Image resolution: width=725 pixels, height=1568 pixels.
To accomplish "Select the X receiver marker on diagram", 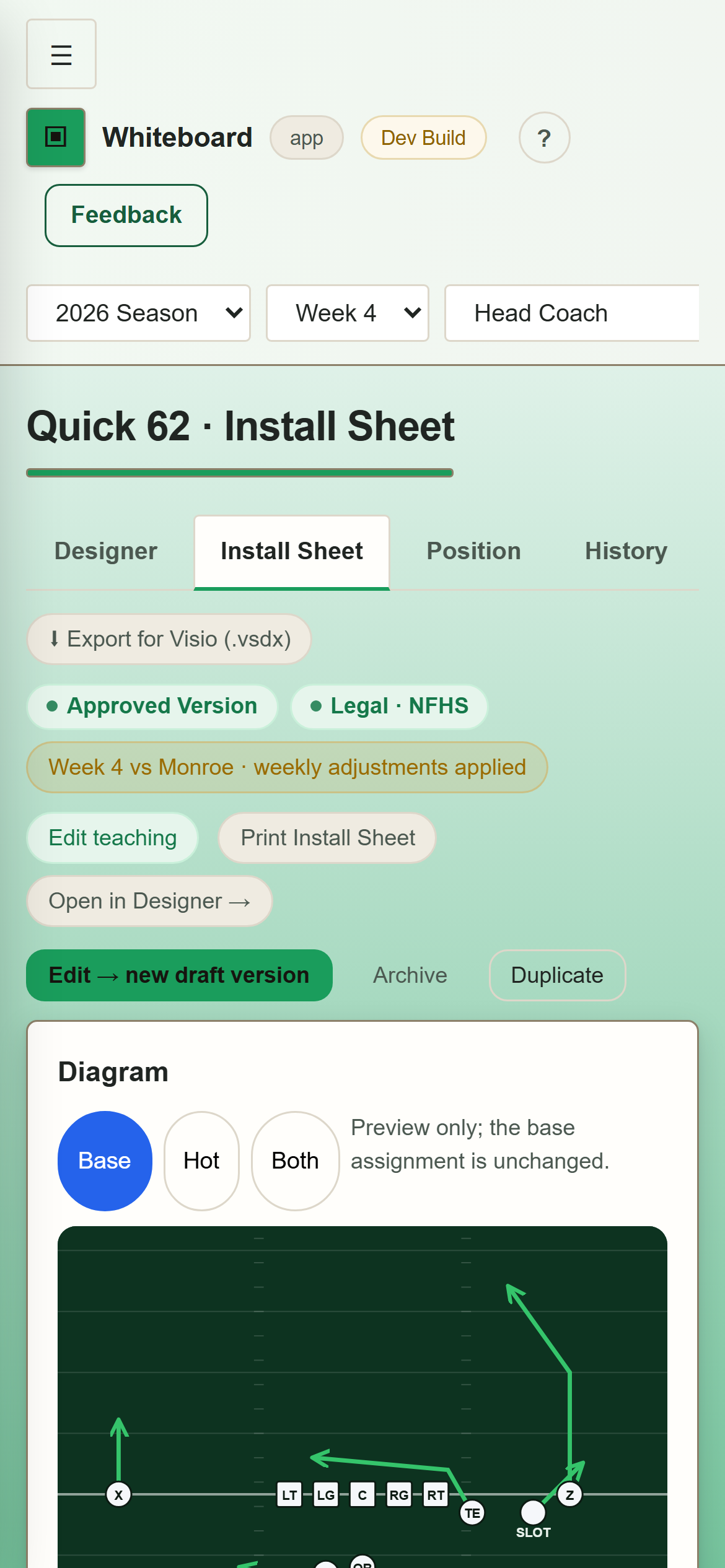I will [118, 1494].
